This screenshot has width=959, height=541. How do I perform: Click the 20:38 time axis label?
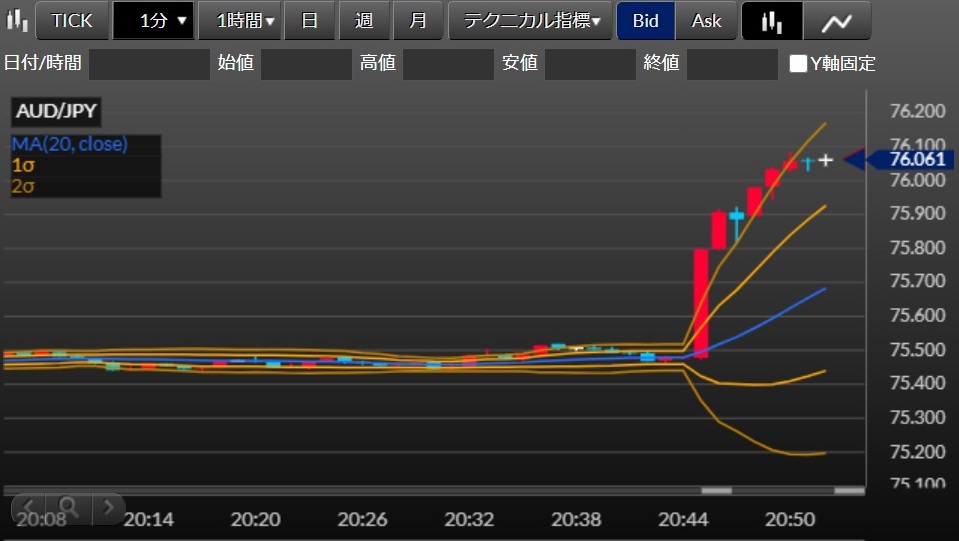(576, 520)
